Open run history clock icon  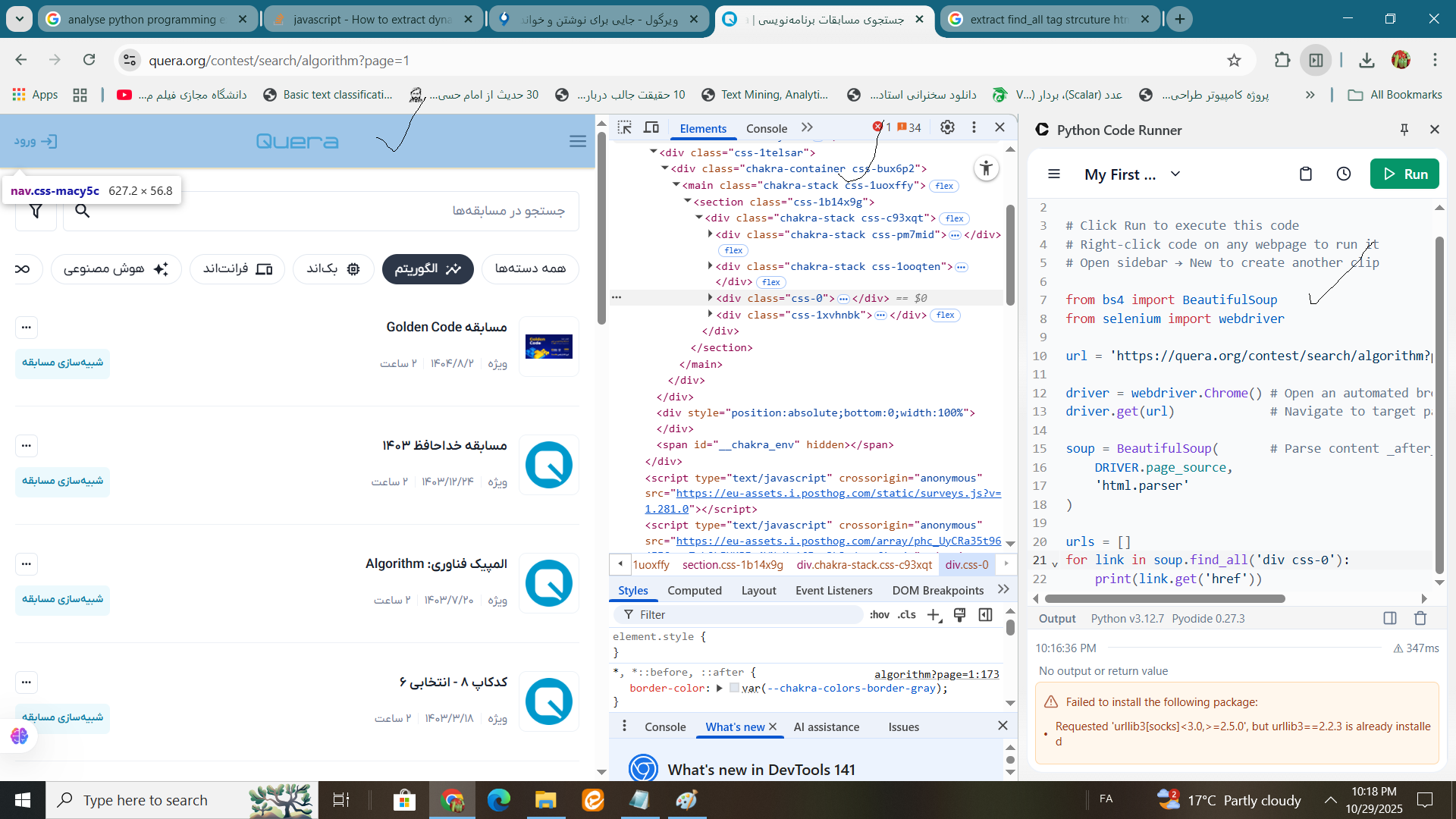(x=1343, y=174)
